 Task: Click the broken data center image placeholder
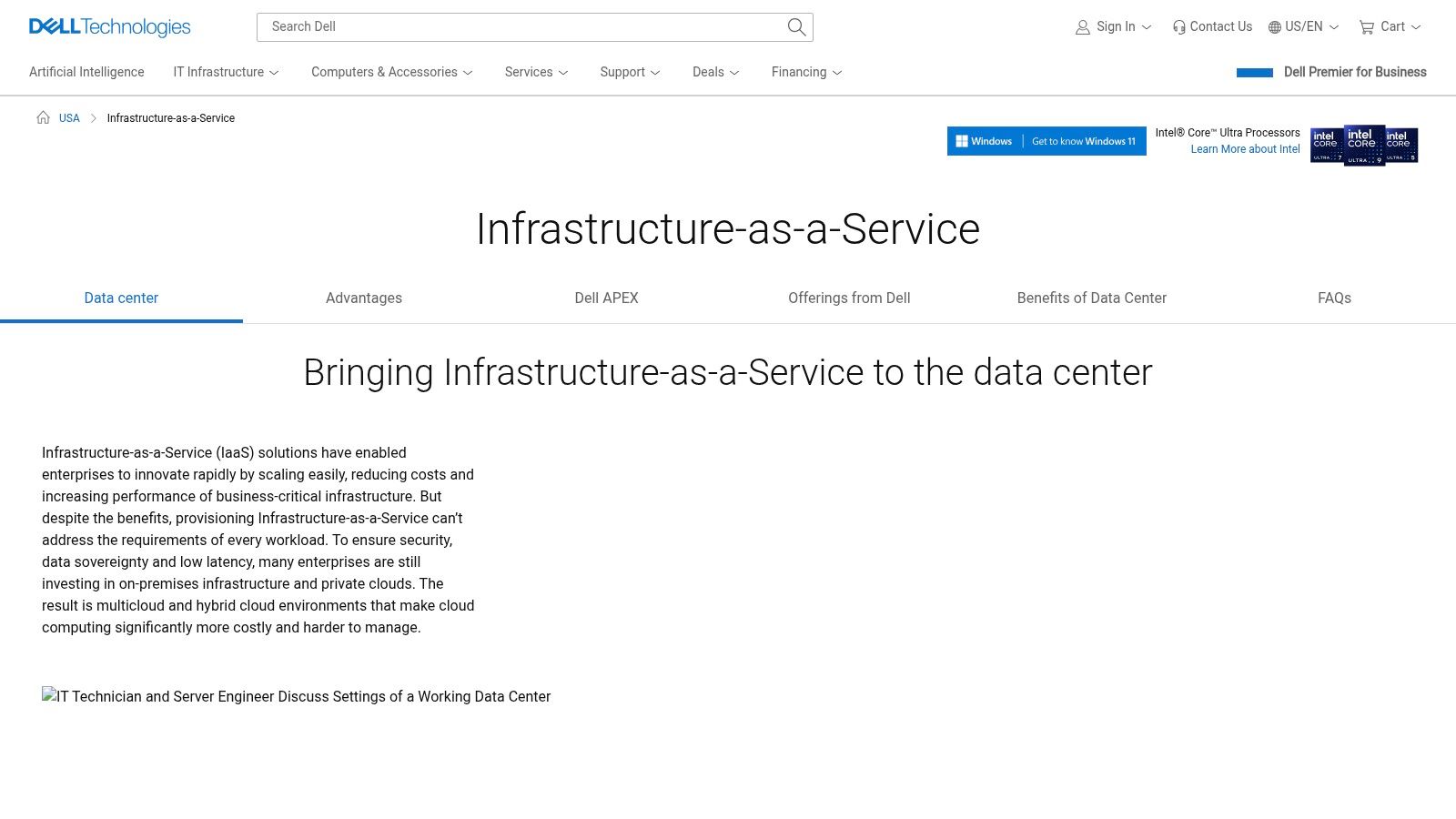point(296,696)
